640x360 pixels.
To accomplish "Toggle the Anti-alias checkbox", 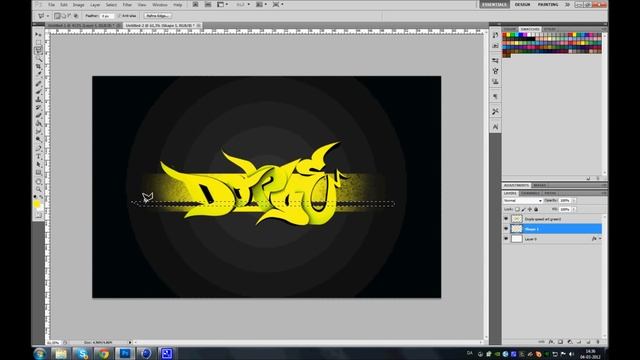I will (x=120, y=16).
